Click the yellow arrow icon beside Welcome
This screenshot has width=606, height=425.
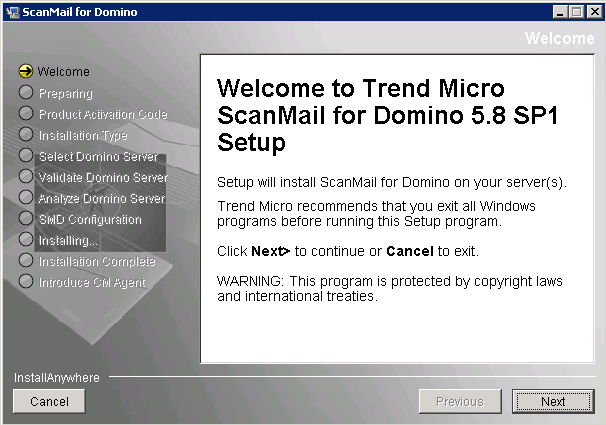(26, 72)
